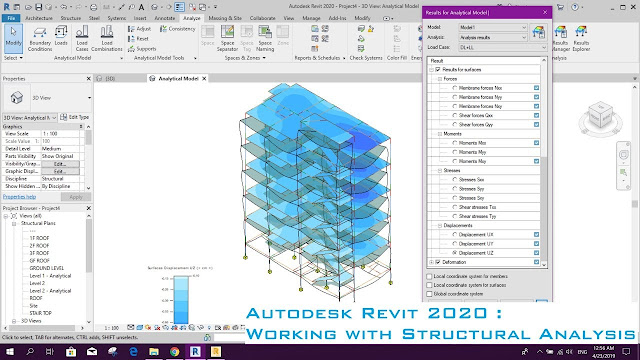Open the Supports check tool
Viewport: 640px width, 360px height.
142,49
